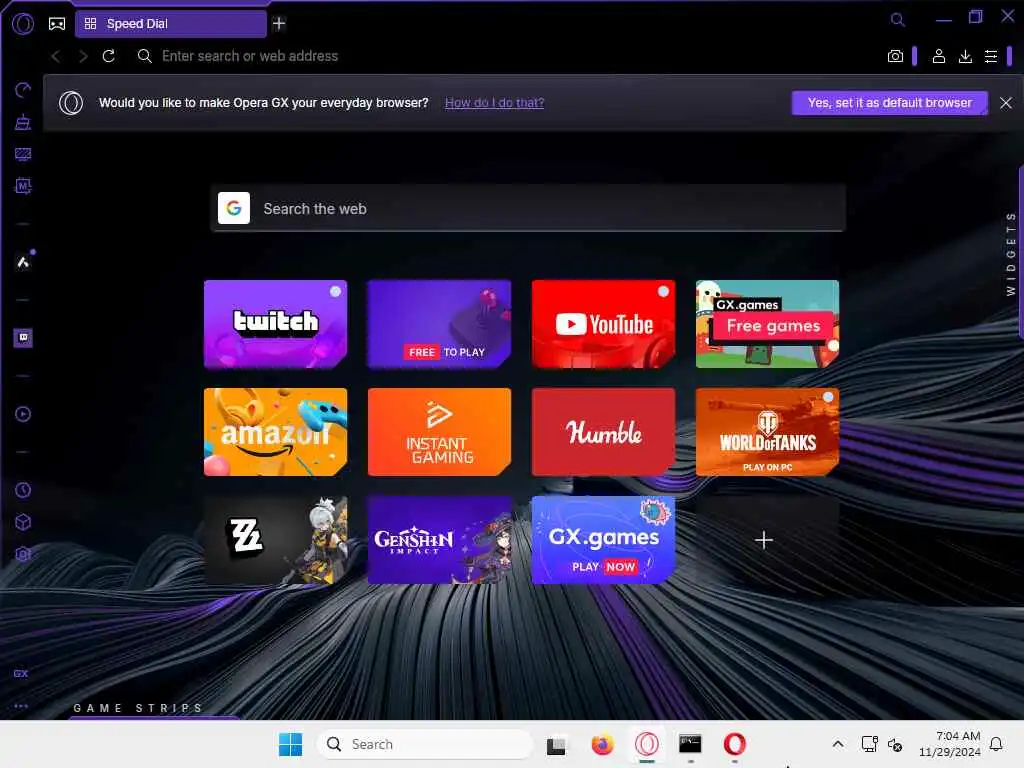
Task: Open the Instant Gaming tile
Action: point(440,432)
